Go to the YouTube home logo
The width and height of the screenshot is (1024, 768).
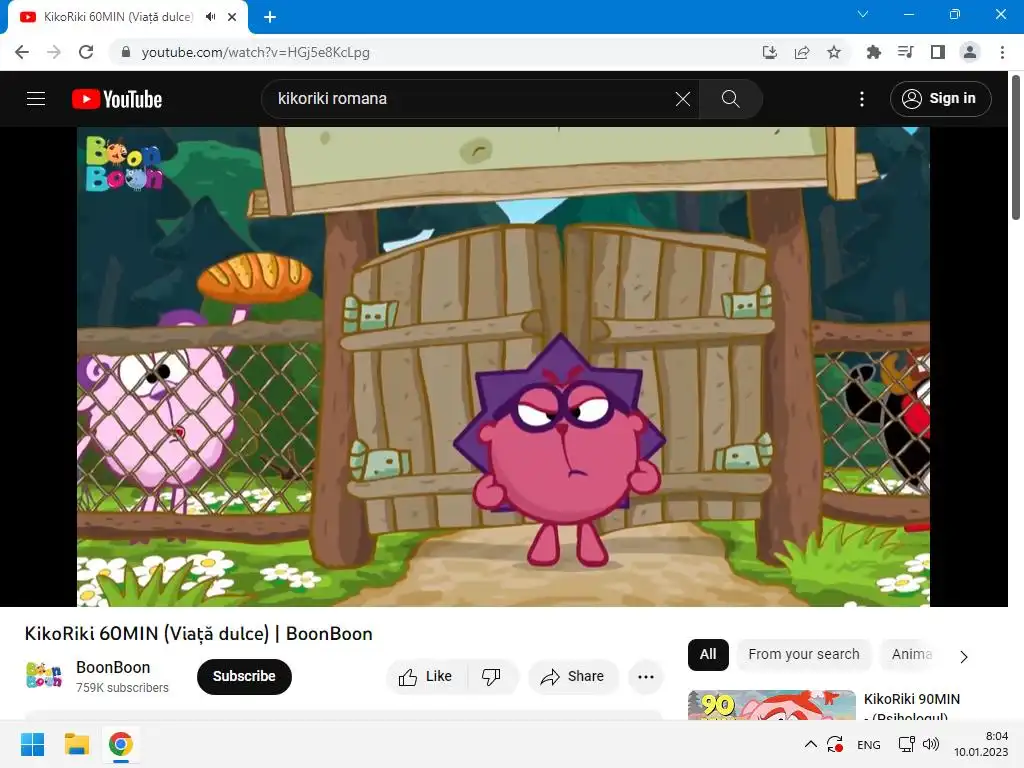click(117, 99)
